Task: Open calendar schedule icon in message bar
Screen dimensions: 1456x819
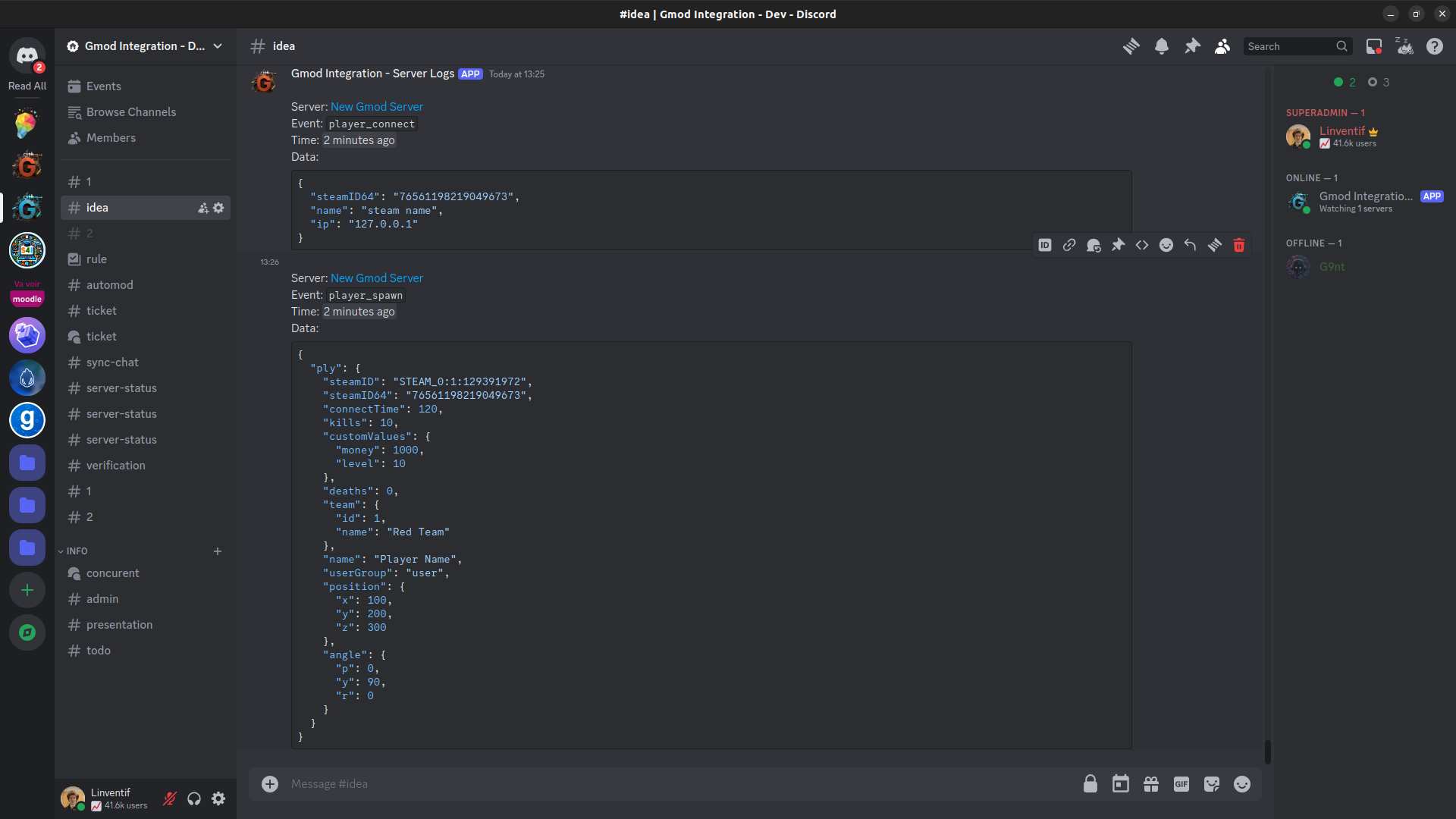Action: [x=1121, y=784]
